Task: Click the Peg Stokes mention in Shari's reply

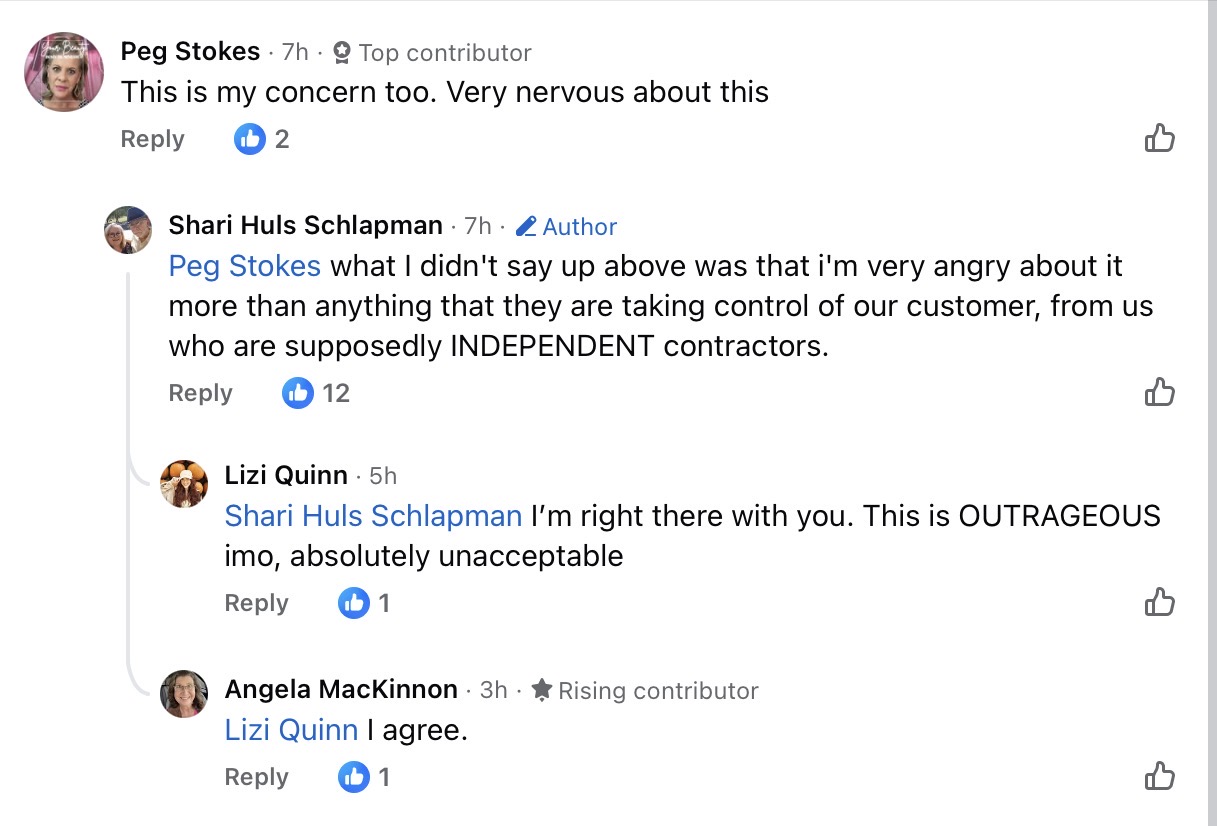Action: 245,266
